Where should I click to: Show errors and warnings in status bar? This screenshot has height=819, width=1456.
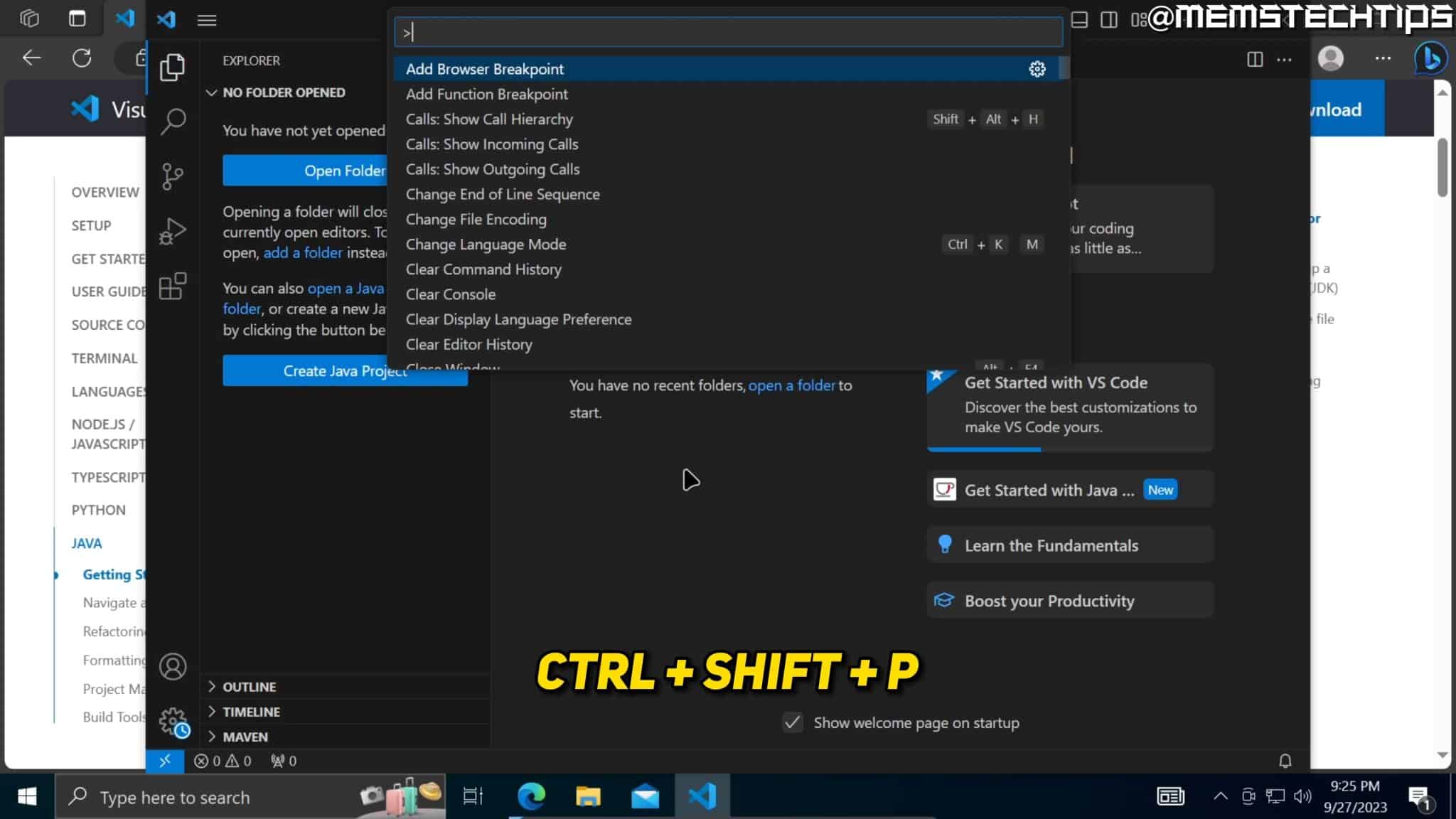pos(223,761)
